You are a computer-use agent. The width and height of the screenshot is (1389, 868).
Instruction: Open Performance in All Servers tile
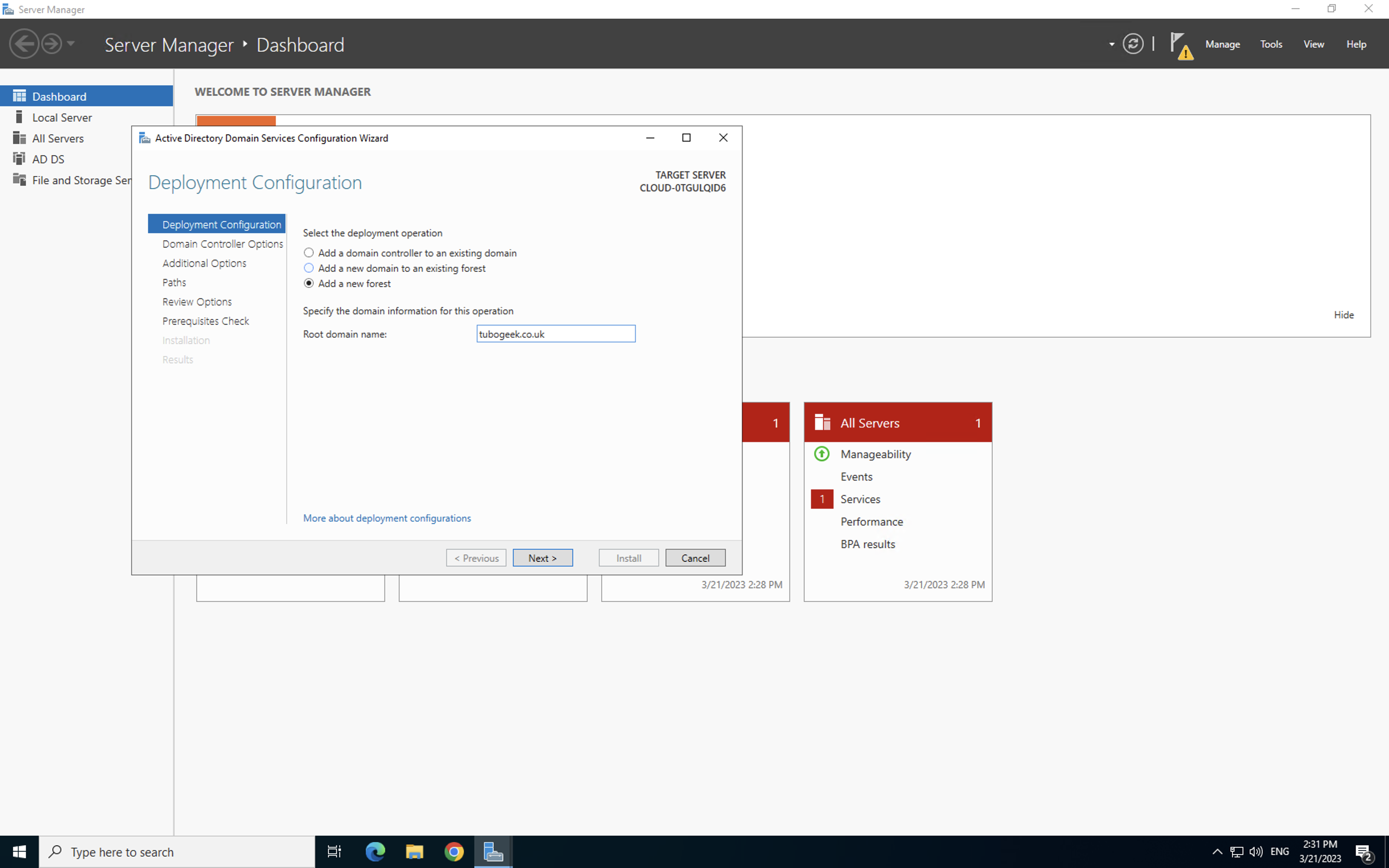pyautogui.click(x=871, y=521)
